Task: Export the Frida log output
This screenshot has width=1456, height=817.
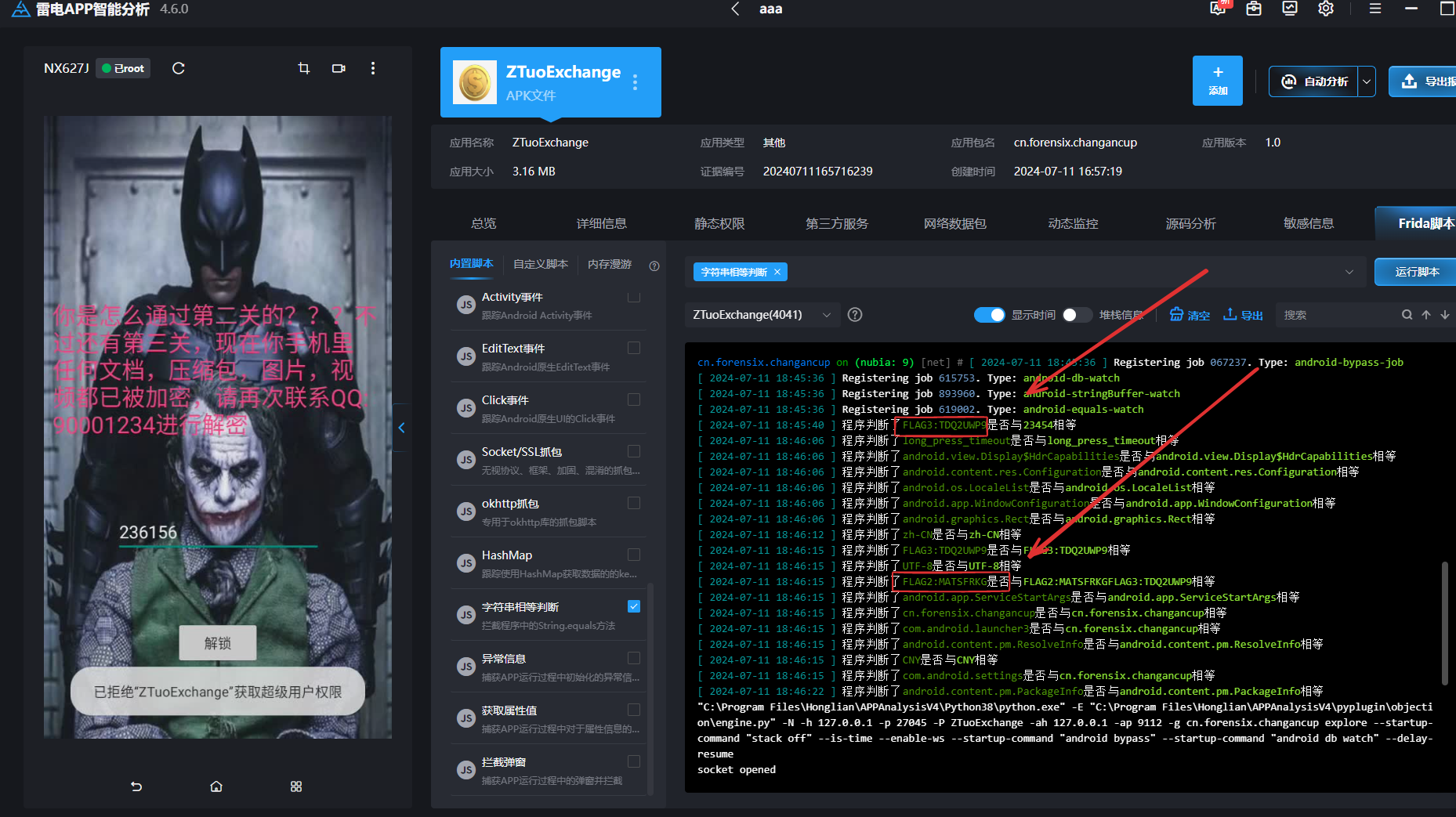Action: point(1244,315)
